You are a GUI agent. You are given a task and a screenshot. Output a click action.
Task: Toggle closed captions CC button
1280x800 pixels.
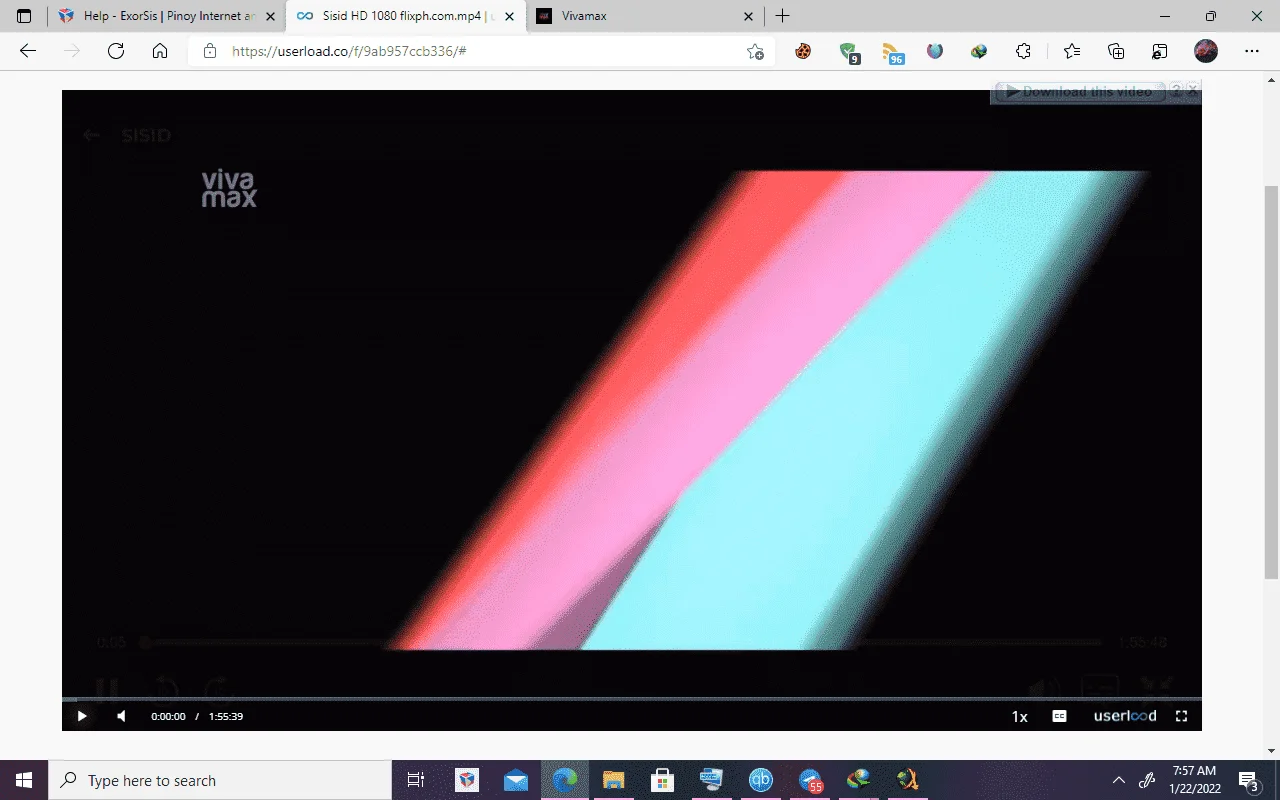coord(1059,716)
